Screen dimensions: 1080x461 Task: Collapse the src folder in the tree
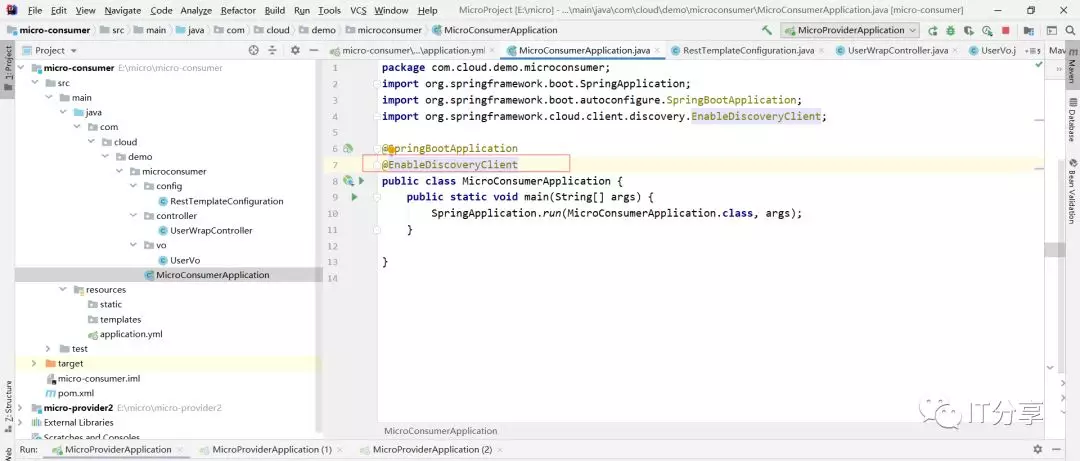(35, 83)
